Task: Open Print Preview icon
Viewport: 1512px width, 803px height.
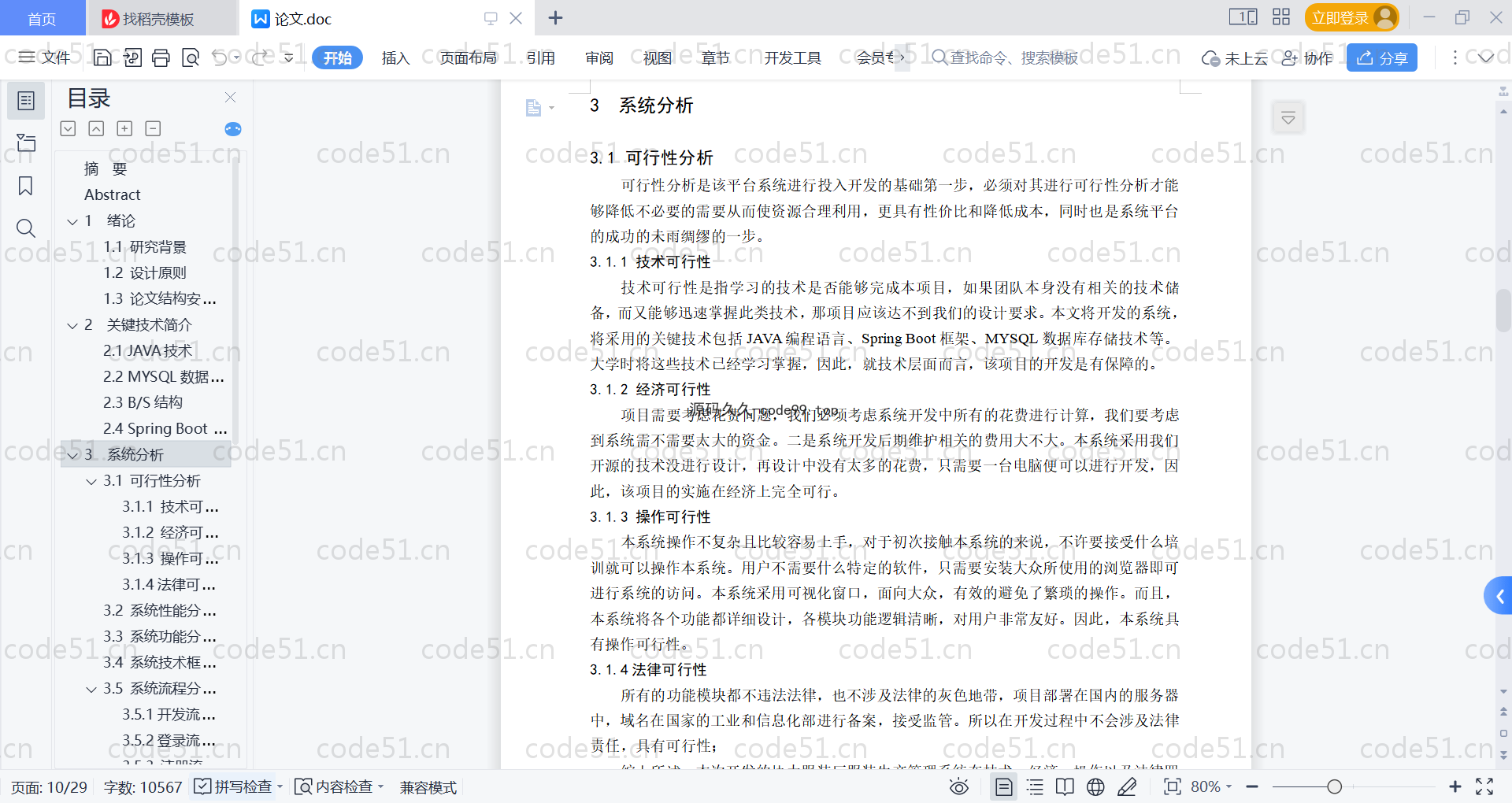Action: tap(191, 57)
